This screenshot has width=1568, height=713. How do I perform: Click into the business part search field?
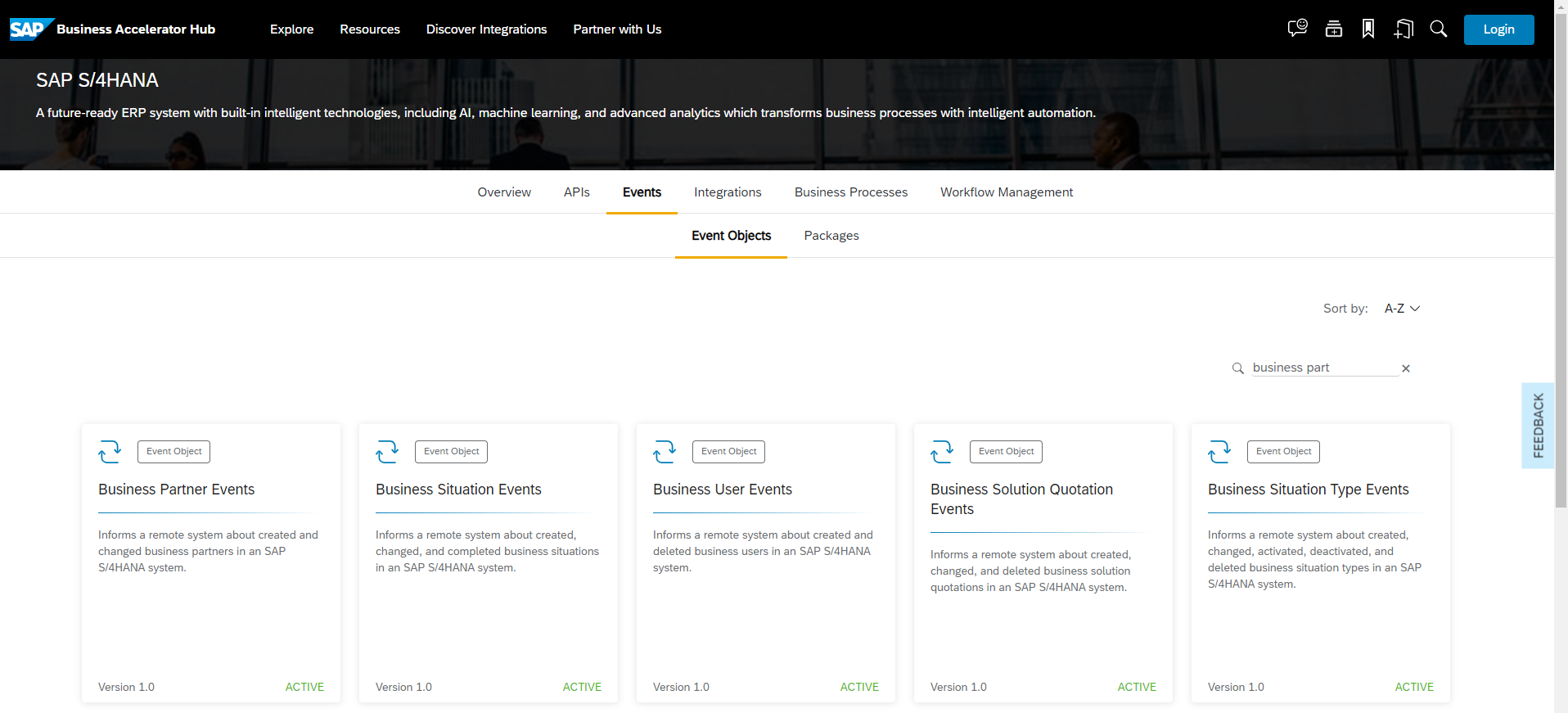[1325, 368]
